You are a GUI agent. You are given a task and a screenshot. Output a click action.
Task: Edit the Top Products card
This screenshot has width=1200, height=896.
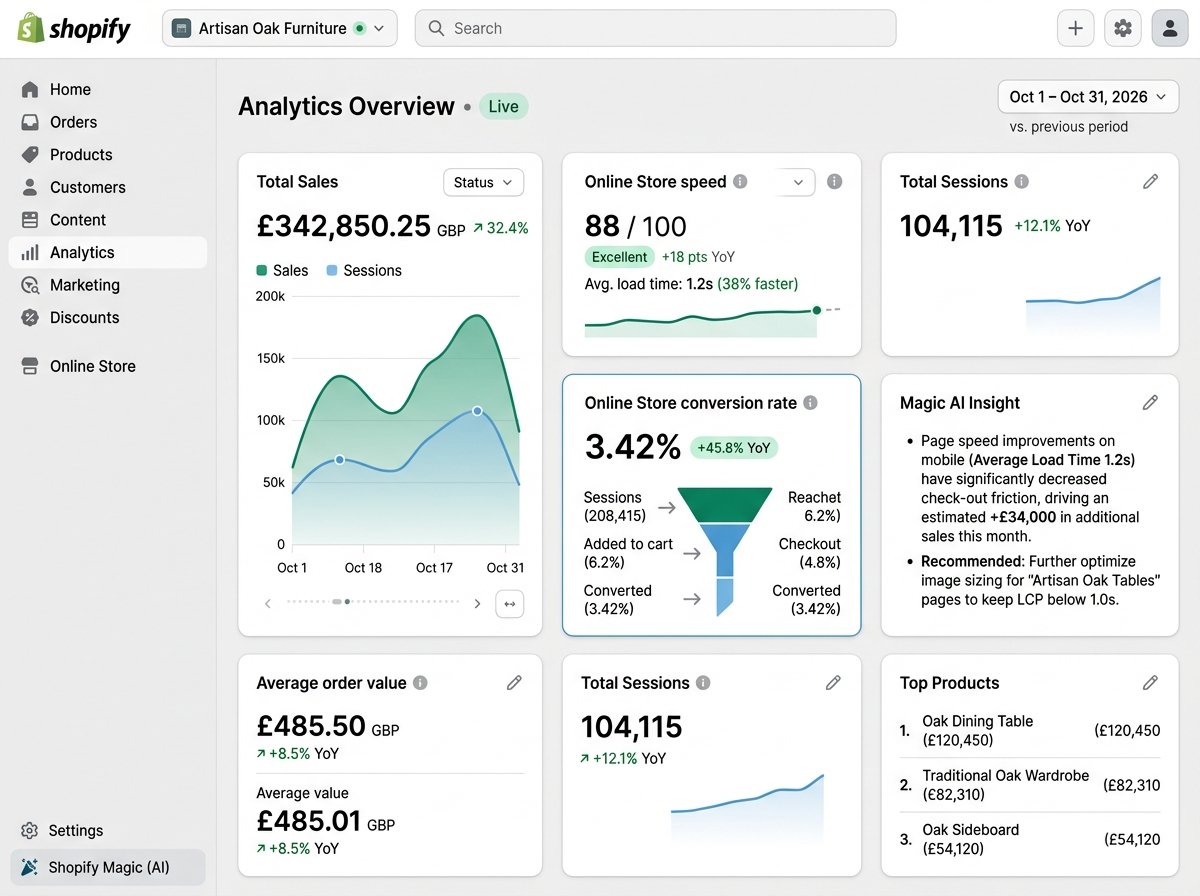(1151, 682)
